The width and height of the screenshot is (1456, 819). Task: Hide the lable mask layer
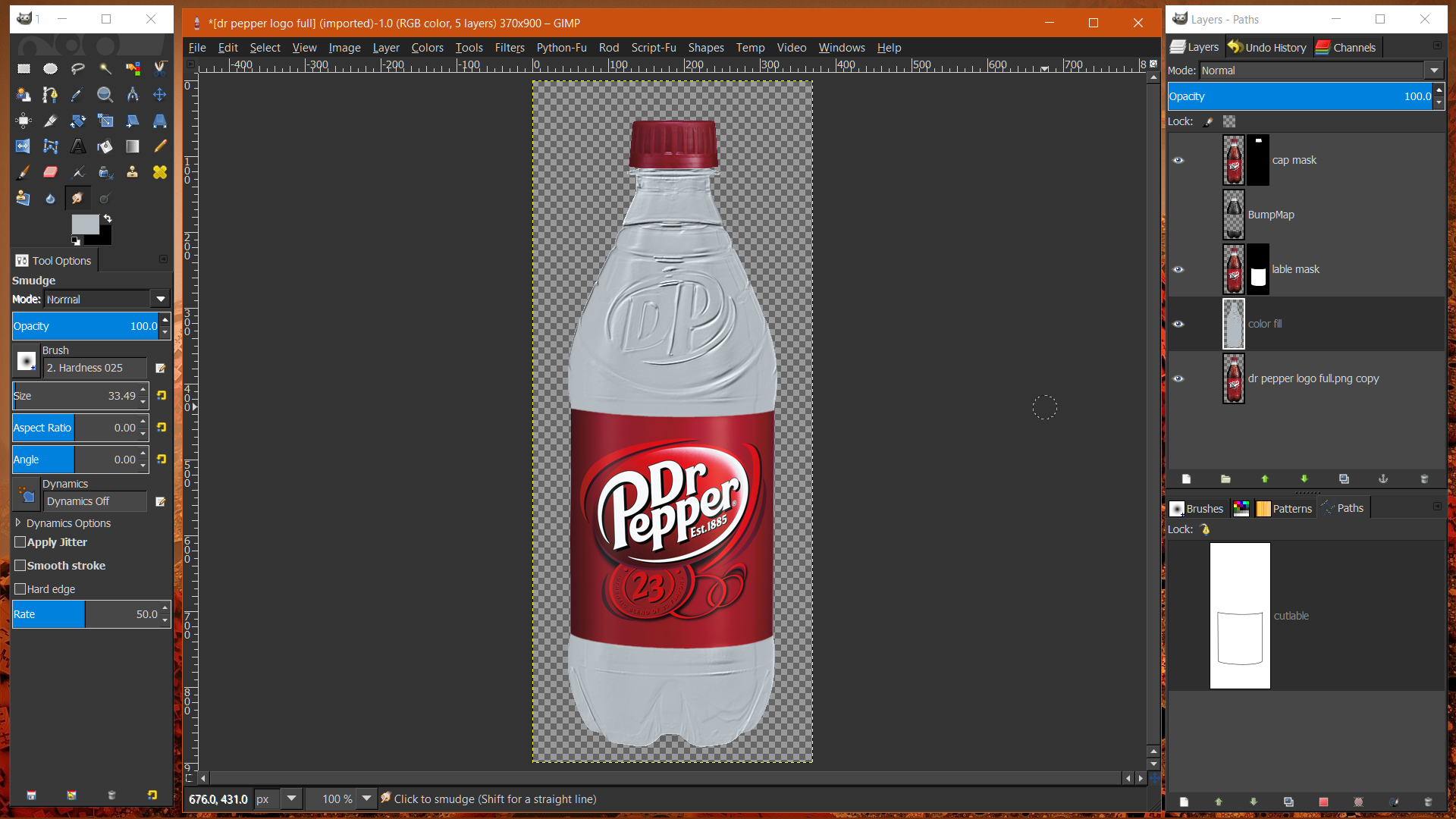(1178, 269)
